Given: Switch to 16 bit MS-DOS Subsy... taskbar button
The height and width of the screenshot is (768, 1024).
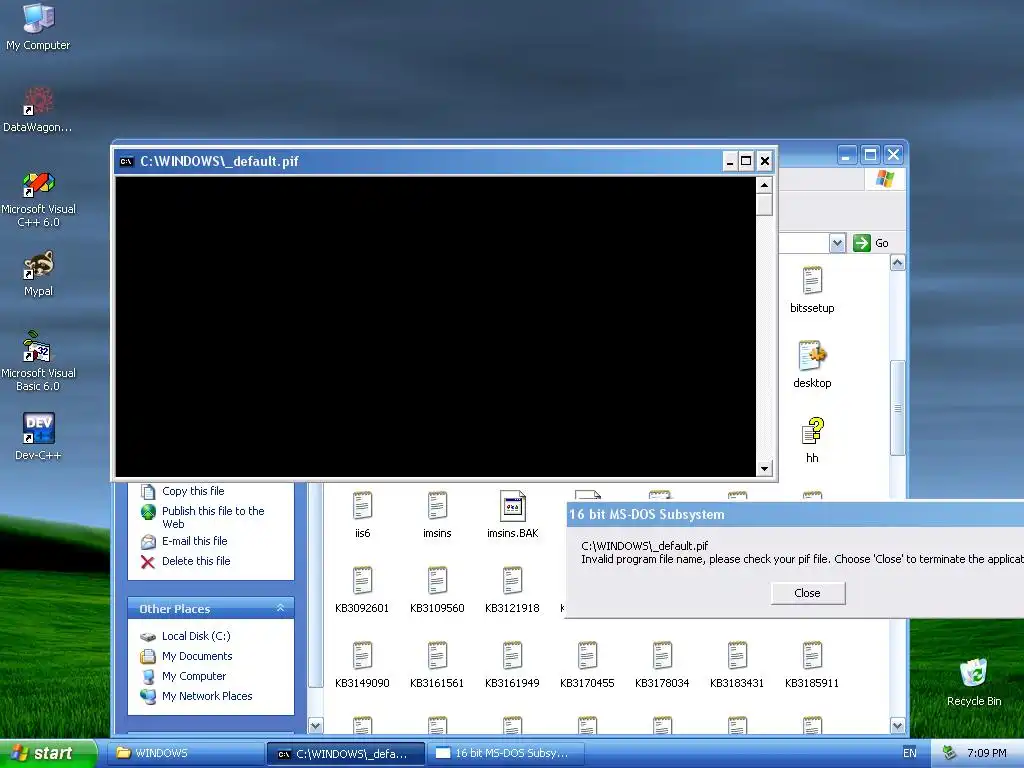Looking at the screenshot, I should (x=506, y=754).
